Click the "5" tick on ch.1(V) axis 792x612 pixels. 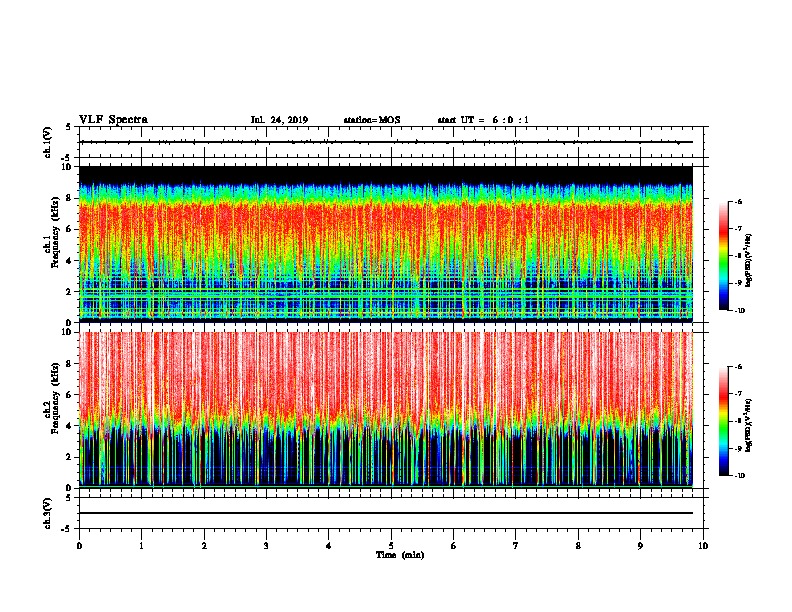[x=70, y=127]
